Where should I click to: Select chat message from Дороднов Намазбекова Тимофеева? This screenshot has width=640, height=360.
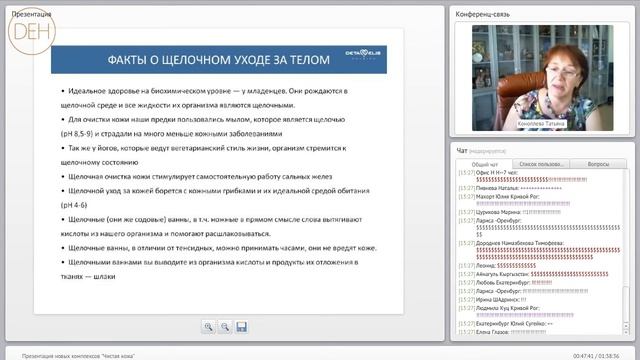pos(540,250)
